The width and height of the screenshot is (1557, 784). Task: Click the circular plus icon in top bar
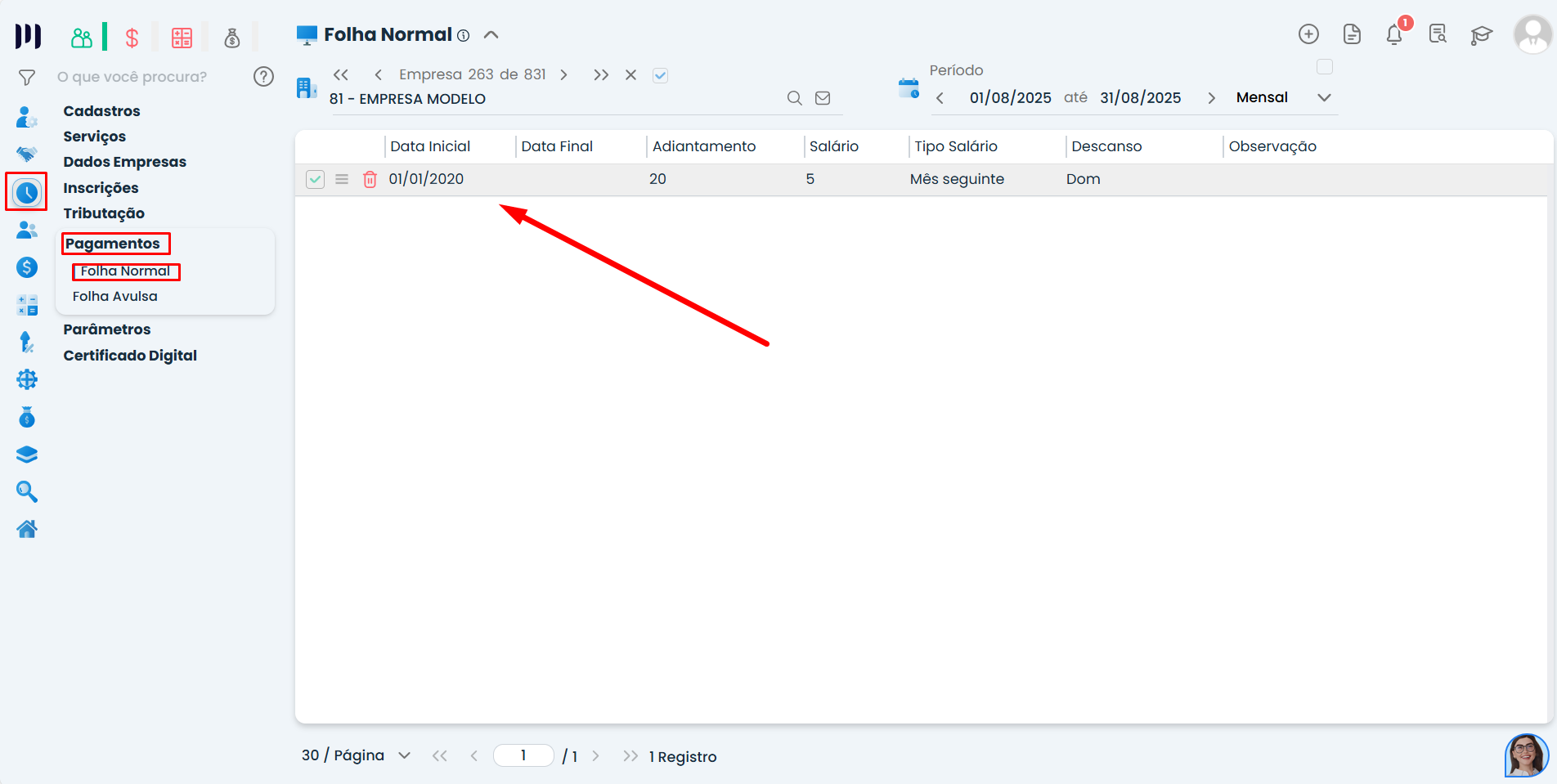(1308, 34)
